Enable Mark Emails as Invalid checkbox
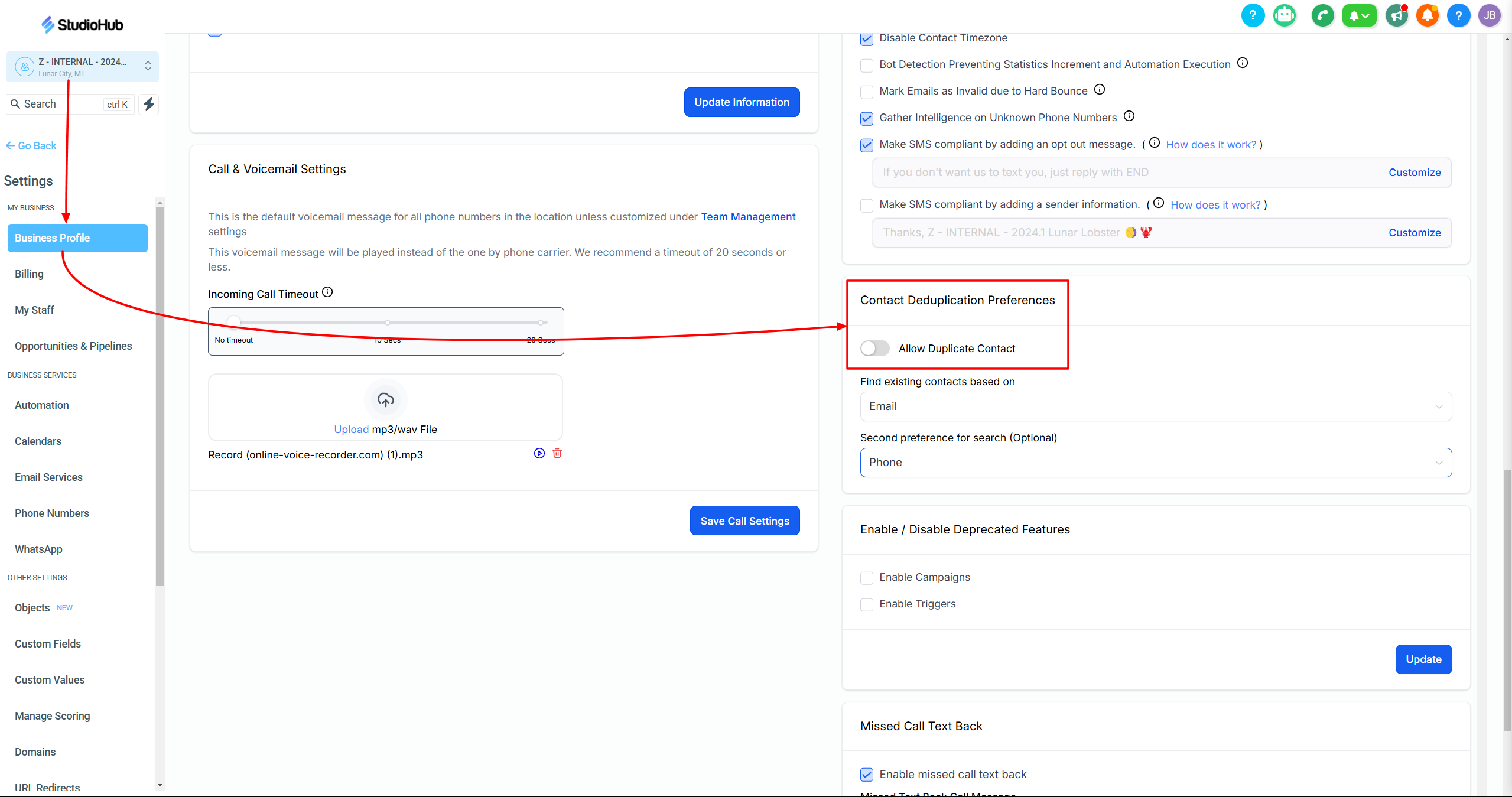Screen dimensions: 1512x797 pos(867,92)
